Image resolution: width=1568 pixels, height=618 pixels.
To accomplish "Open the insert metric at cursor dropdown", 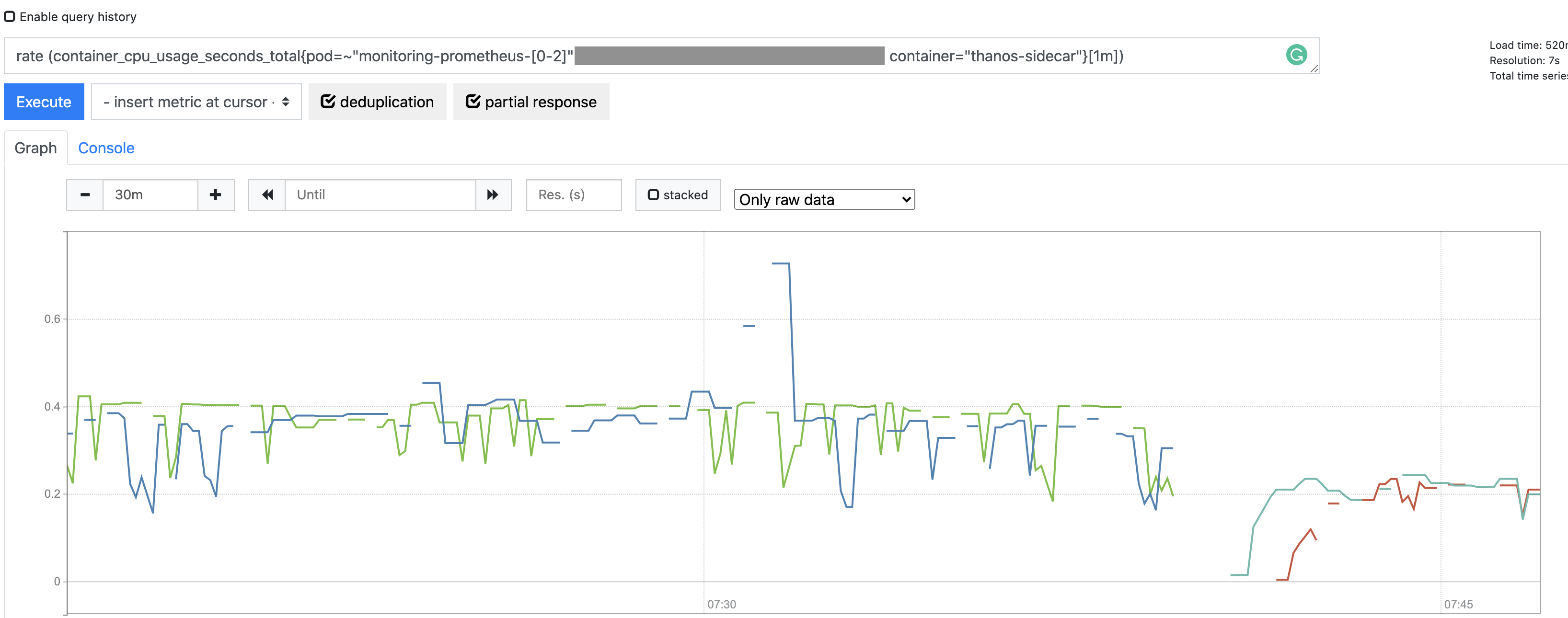I will (x=196, y=102).
